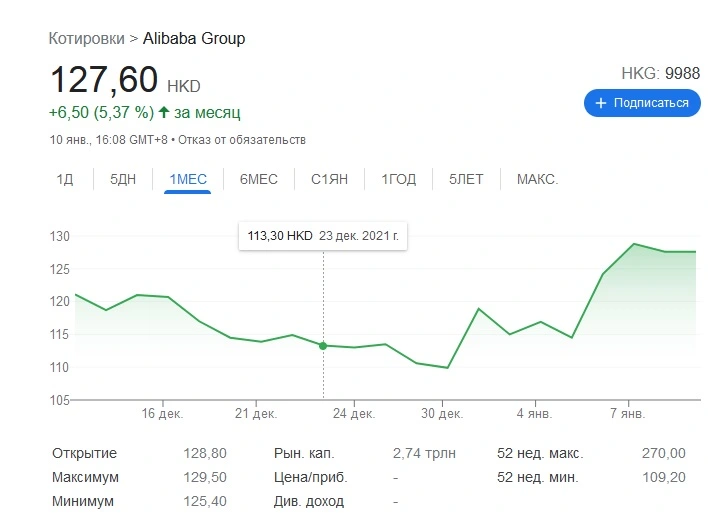Image resolution: width=708 pixels, height=513 pixels.
Task: Click the green data point on 23 дек.
Action: (323, 346)
